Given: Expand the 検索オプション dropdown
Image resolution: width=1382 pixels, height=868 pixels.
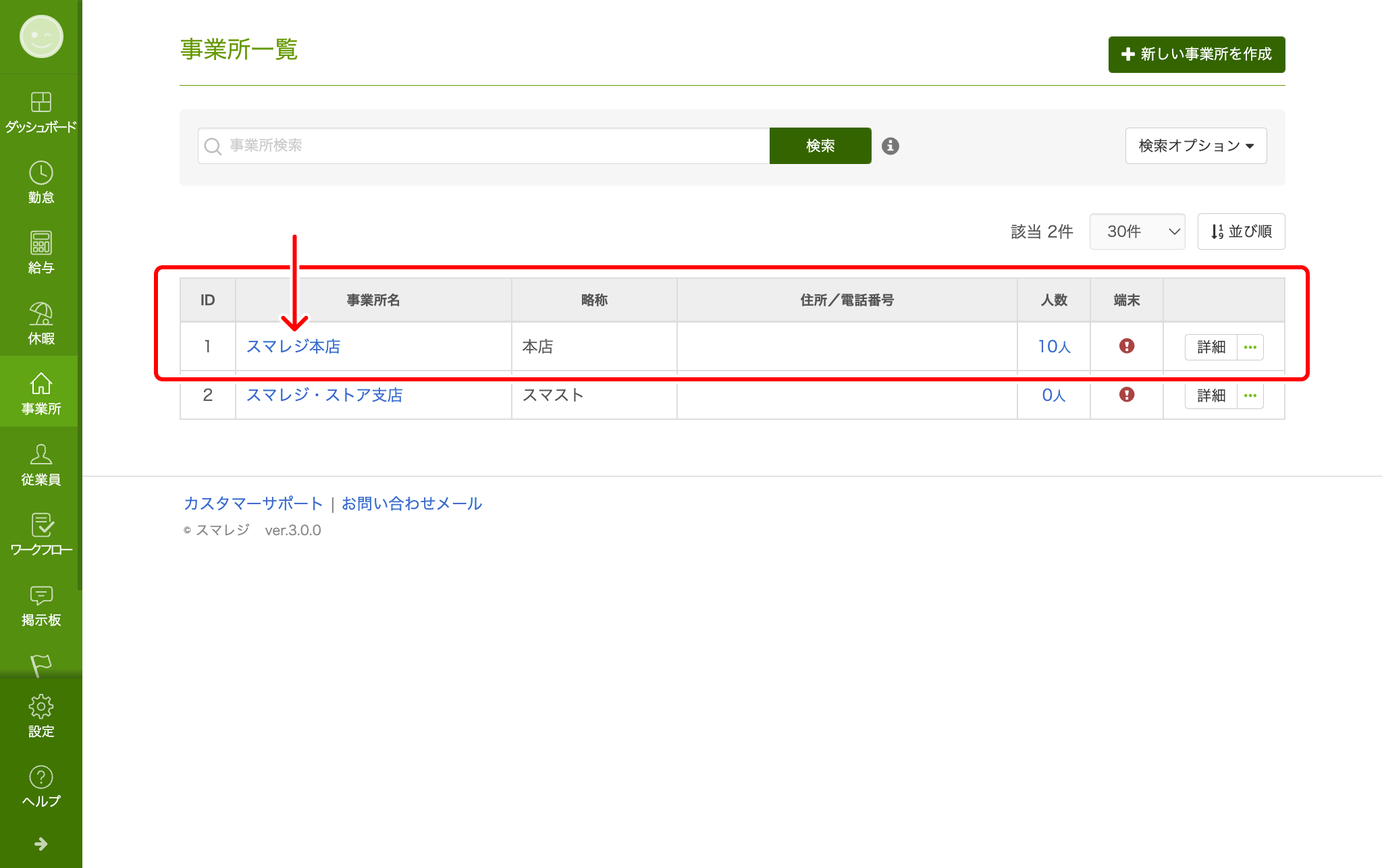Looking at the screenshot, I should 1196,146.
